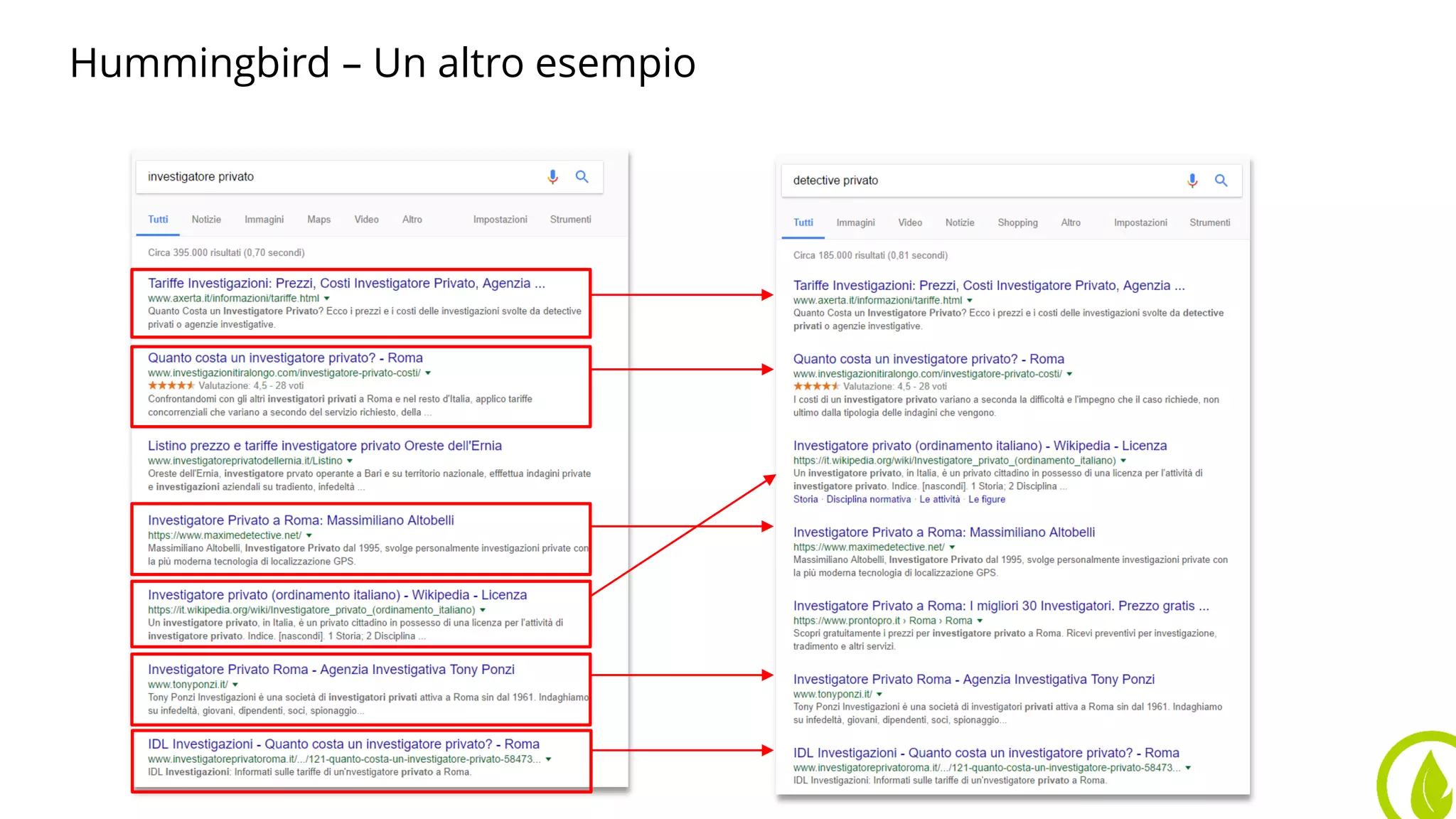This screenshot has width=1456, height=819.
Task: Open Immagini tab in right search results
Action: tap(855, 223)
